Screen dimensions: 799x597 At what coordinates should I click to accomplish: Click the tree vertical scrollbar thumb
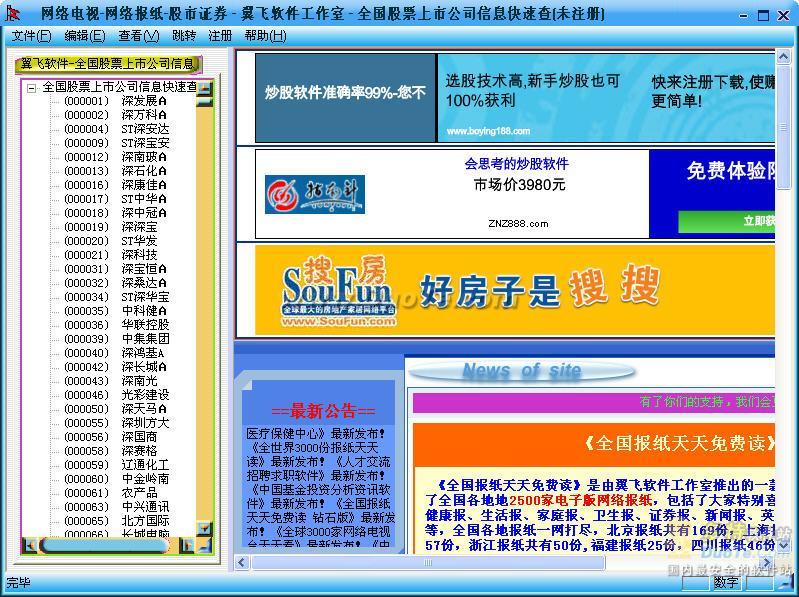point(204,101)
